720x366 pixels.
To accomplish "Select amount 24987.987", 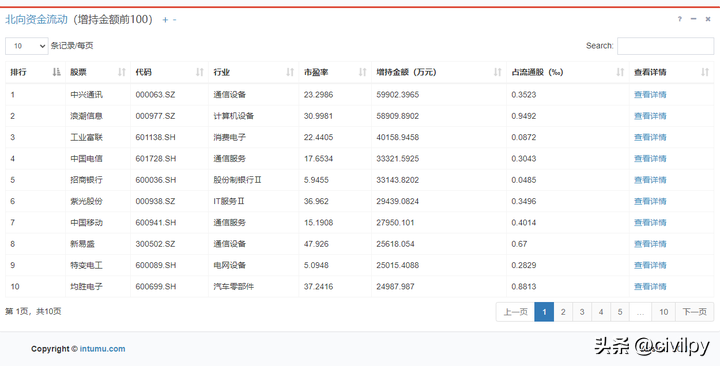I will (395, 287).
